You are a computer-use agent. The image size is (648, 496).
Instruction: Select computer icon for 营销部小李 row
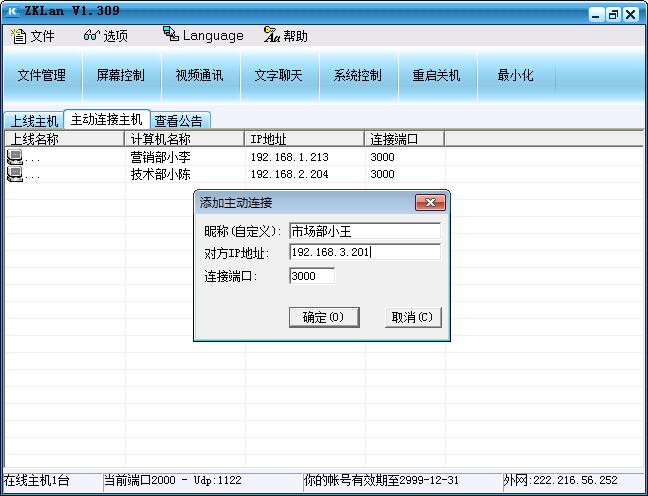[14, 157]
